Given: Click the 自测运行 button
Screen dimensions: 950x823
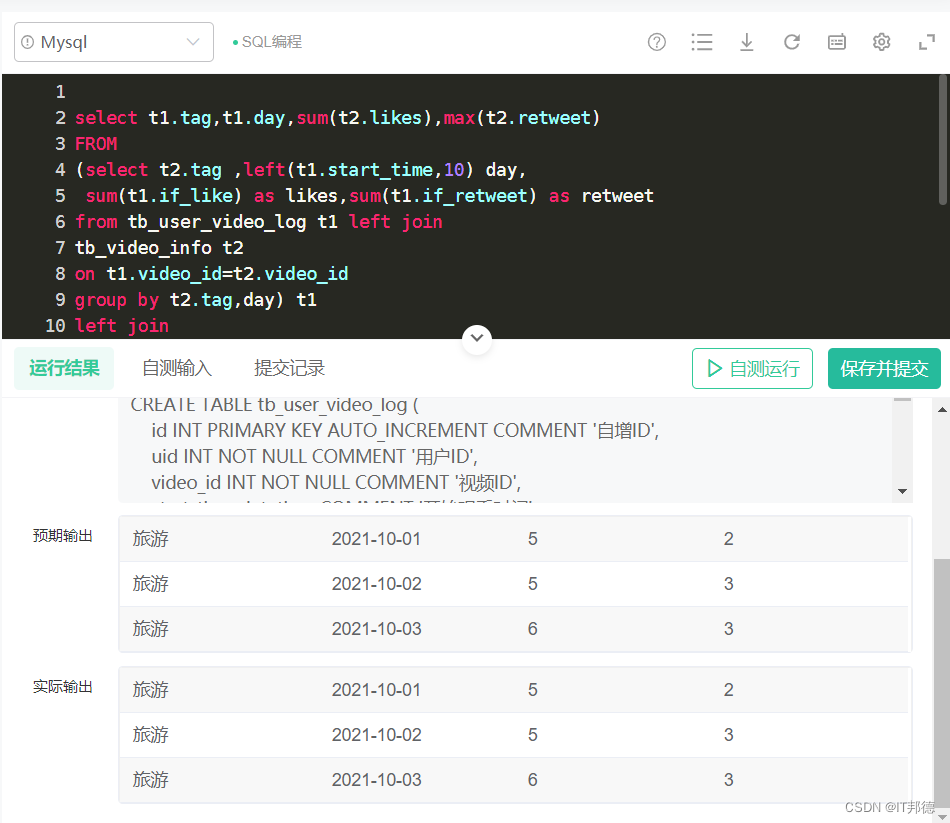Looking at the screenshot, I should pyautogui.click(x=752, y=368).
